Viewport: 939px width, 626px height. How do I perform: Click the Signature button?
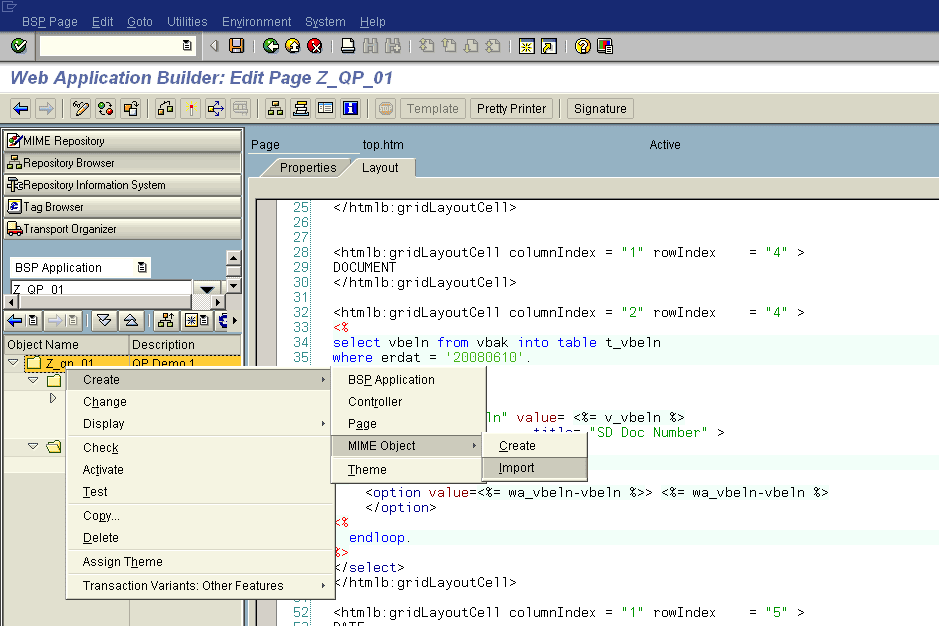click(x=600, y=108)
